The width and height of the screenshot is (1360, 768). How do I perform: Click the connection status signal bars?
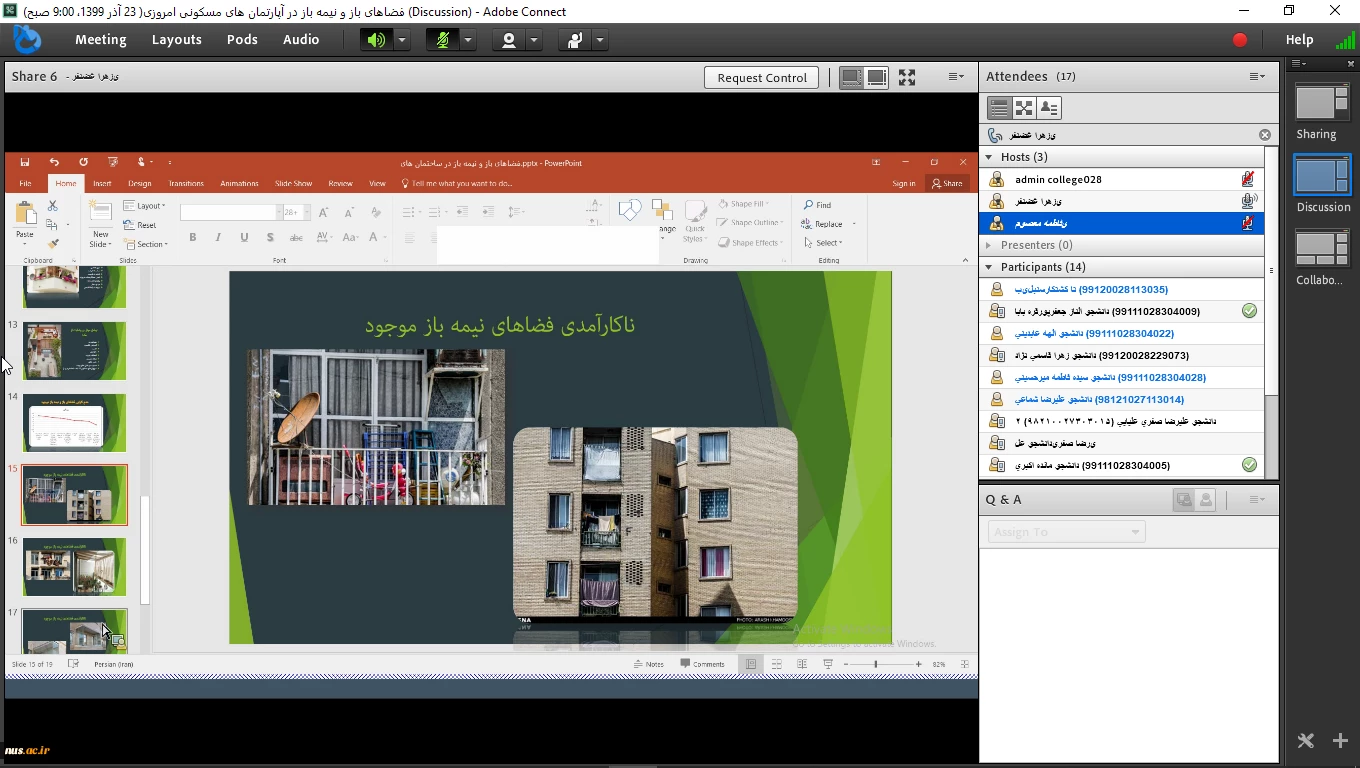(1345, 40)
